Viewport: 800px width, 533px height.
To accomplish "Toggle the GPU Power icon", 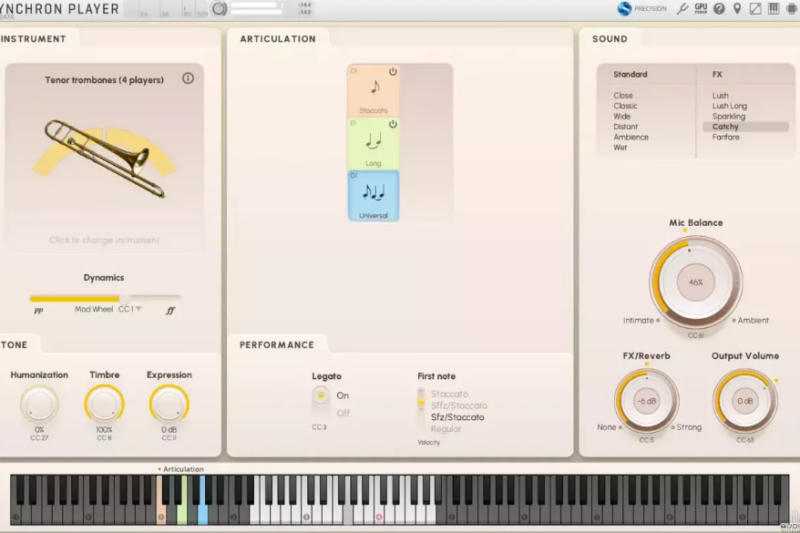I will (x=701, y=8).
